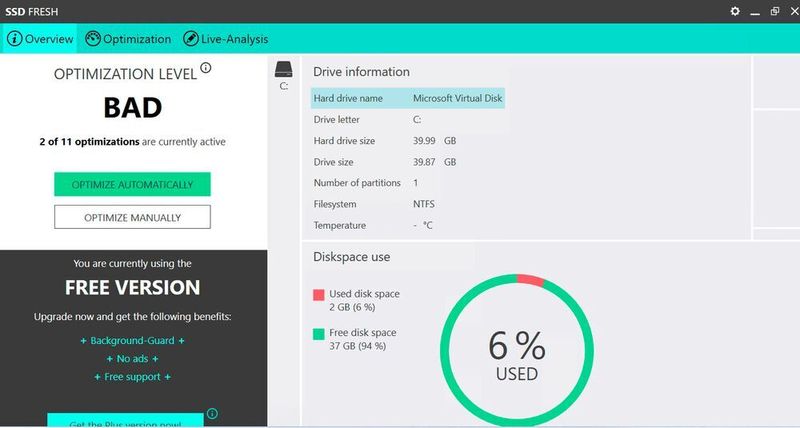Open the settings gear icon
This screenshot has width=800, height=428.
point(735,11)
